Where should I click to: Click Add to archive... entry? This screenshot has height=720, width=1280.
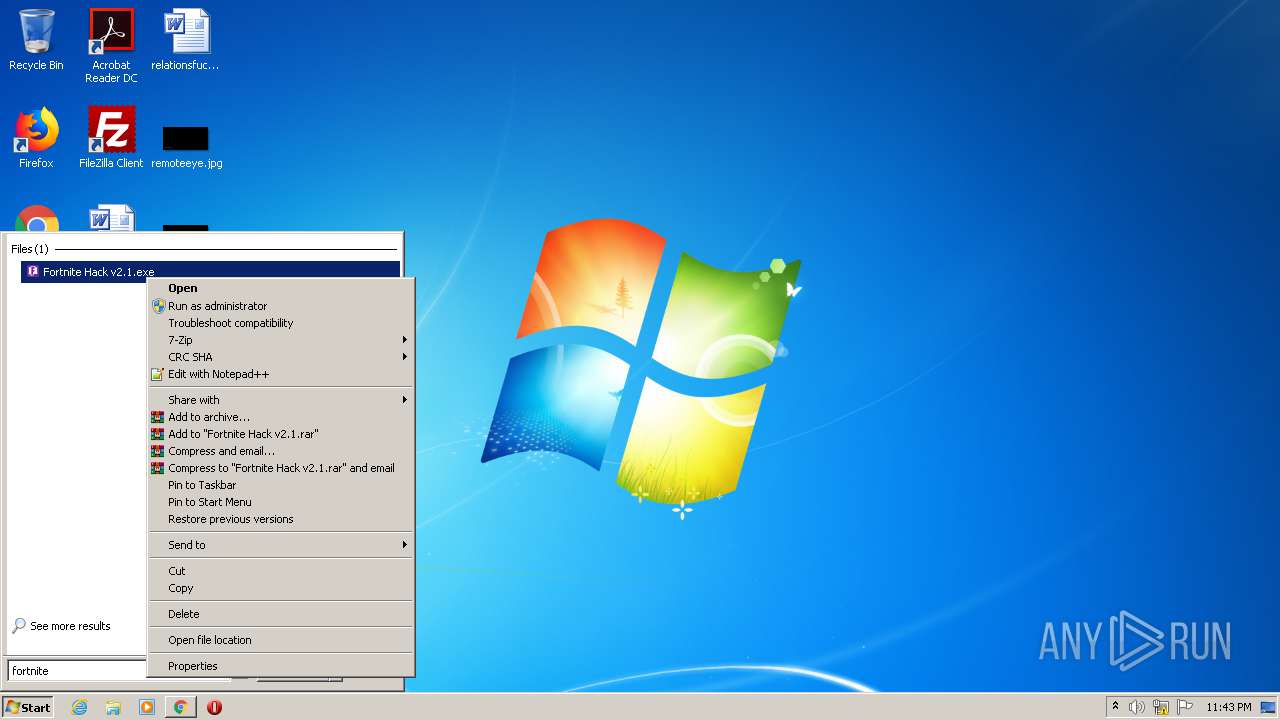point(280,417)
